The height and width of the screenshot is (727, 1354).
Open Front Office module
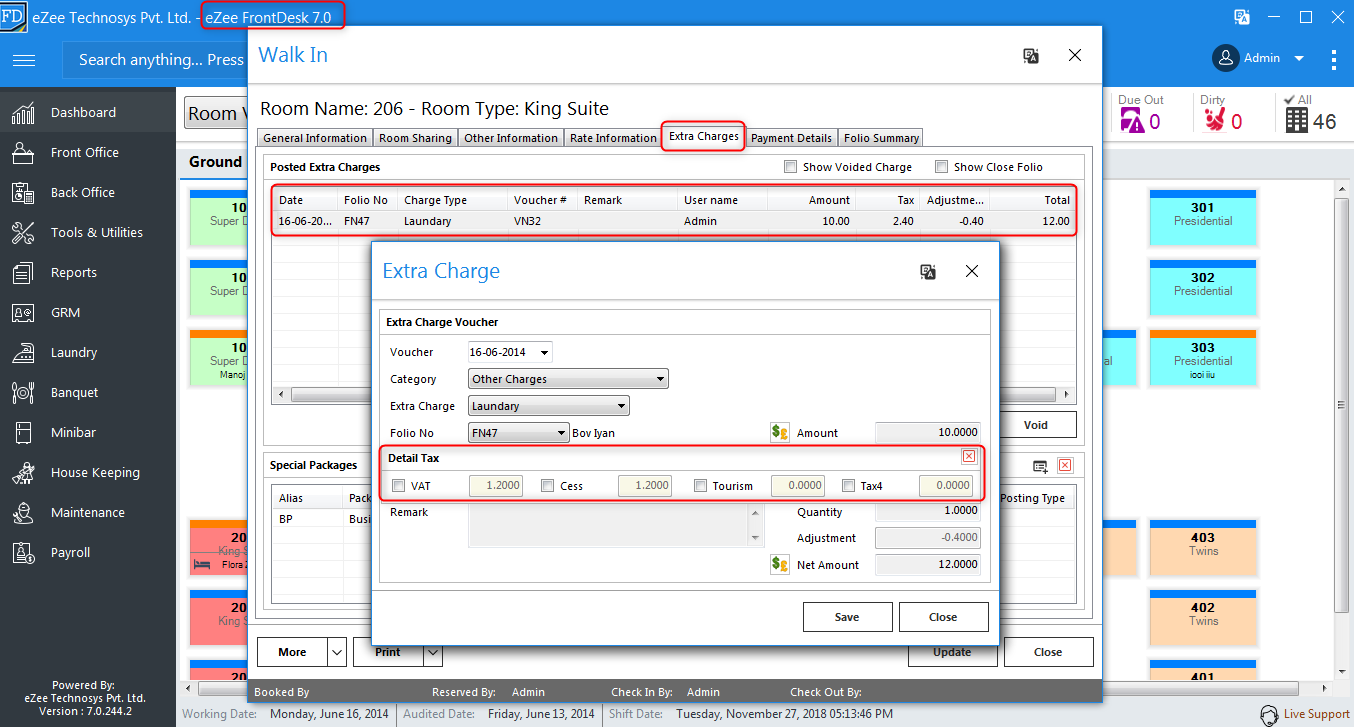88,152
